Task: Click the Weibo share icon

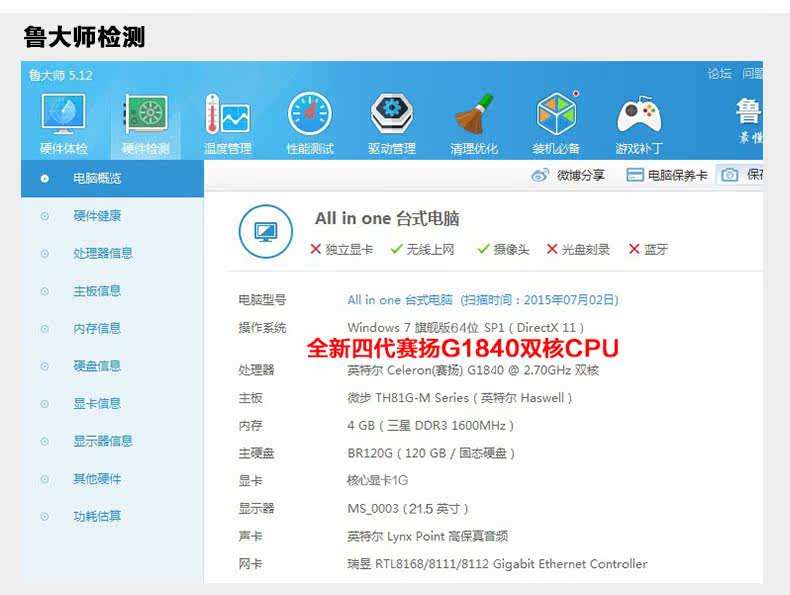Action: (540, 175)
